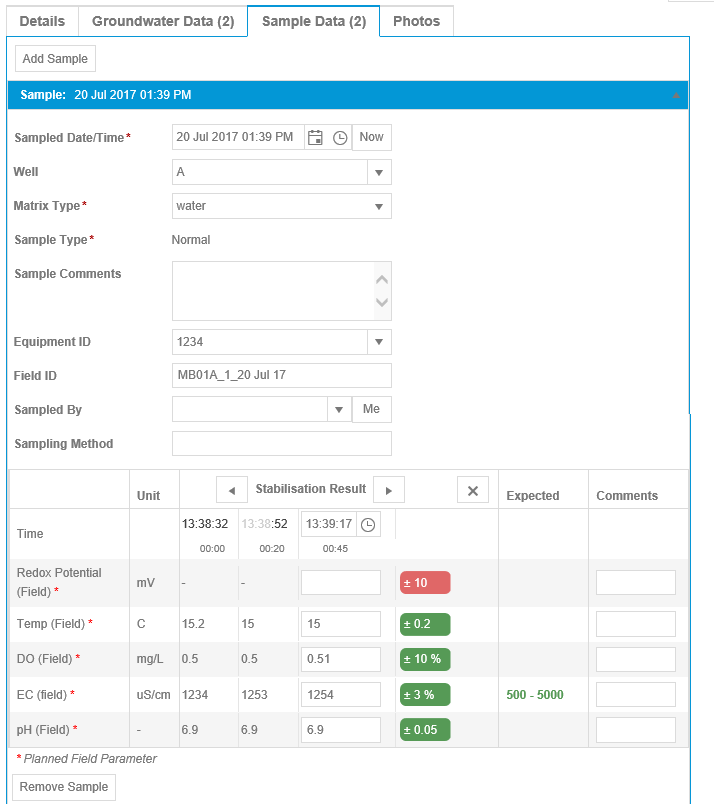
Task: Set sampled time with Now button
Action: pos(371,137)
